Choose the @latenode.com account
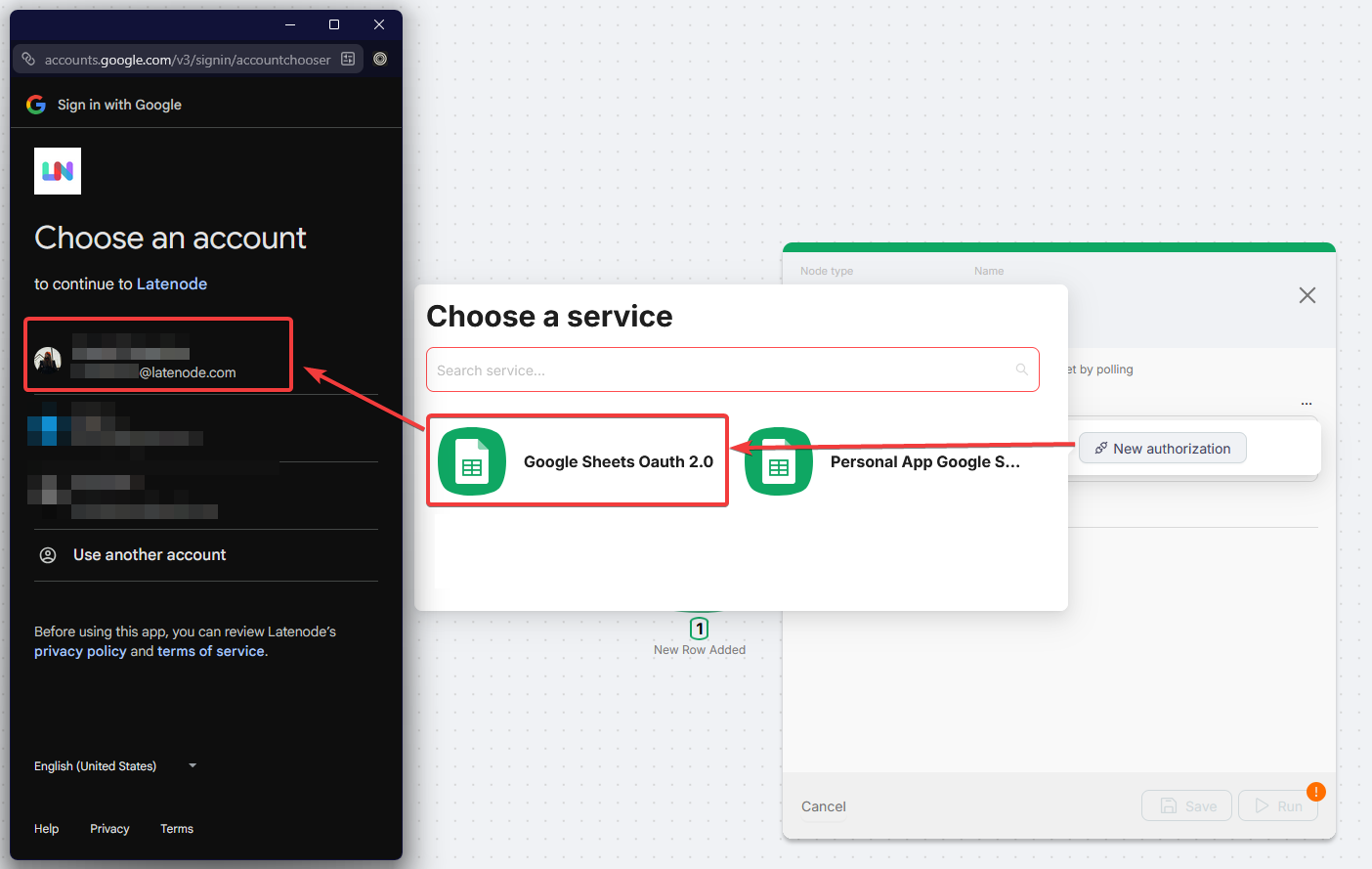This screenshot has width=1372, height=869. [x=157, y=354]
